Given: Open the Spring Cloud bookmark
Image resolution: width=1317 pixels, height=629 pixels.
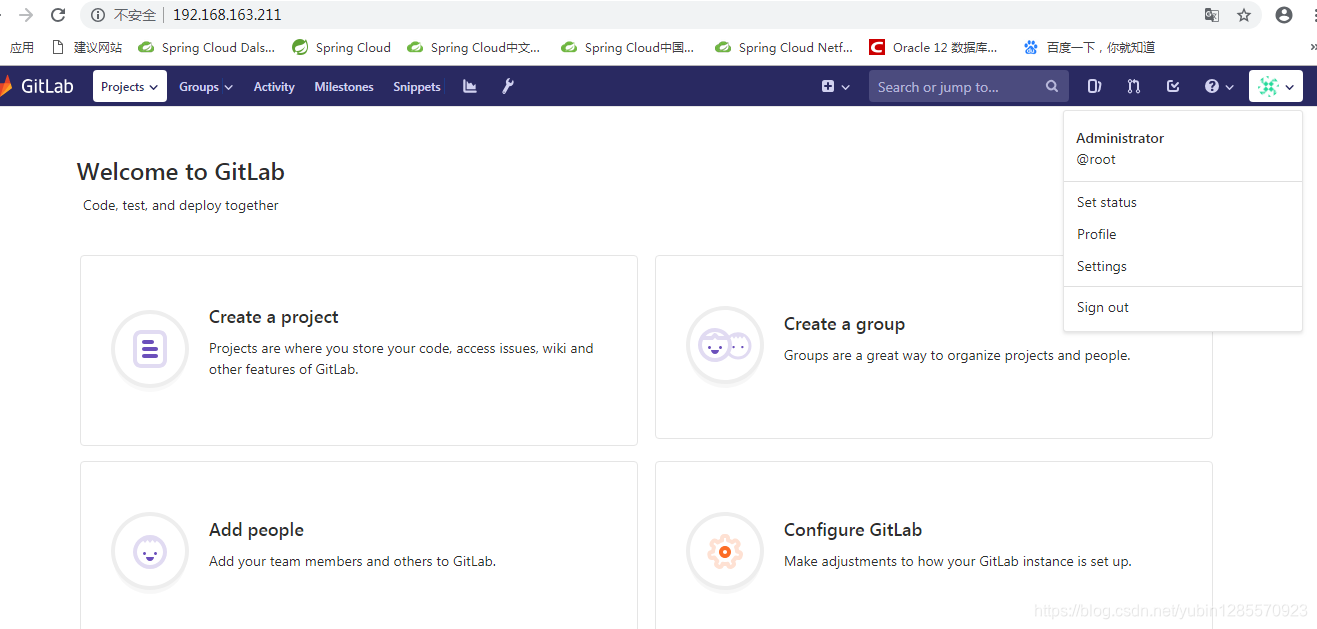Looking at the screenshot, I should click(x=341, y=47).
